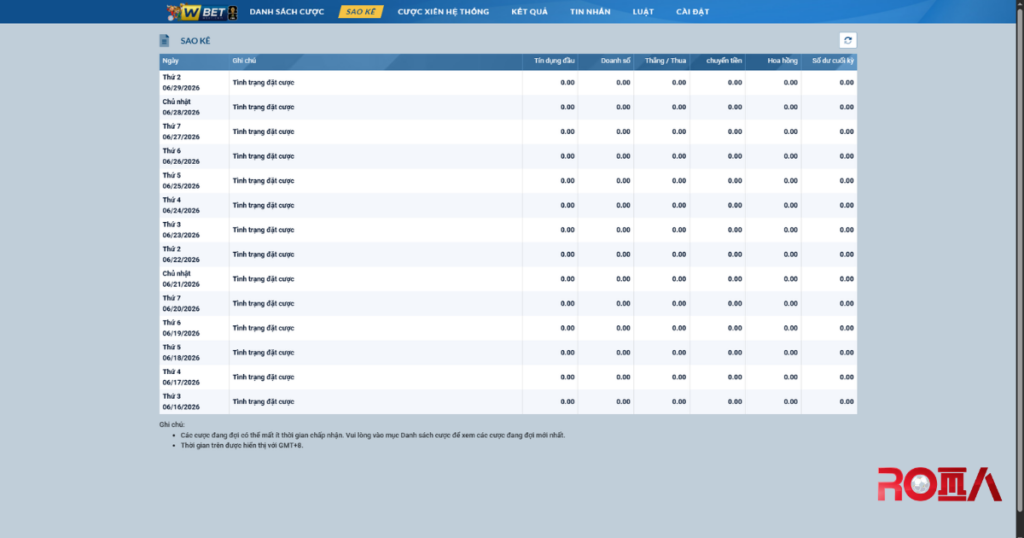Click the GMT+8 time note
Viewport: 1024px width, 538px height.
pyautogui.click(x=242, y=445)
